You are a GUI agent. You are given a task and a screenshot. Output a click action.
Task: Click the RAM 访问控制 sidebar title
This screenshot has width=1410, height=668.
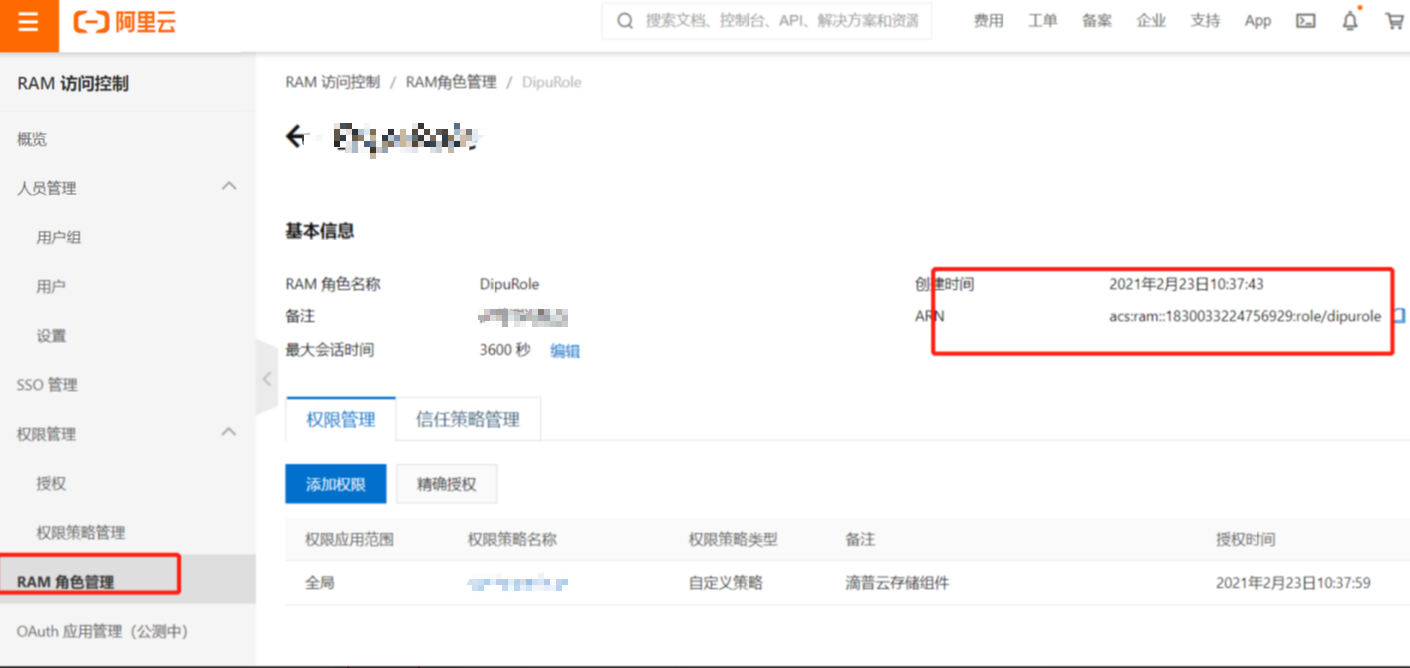73,83
